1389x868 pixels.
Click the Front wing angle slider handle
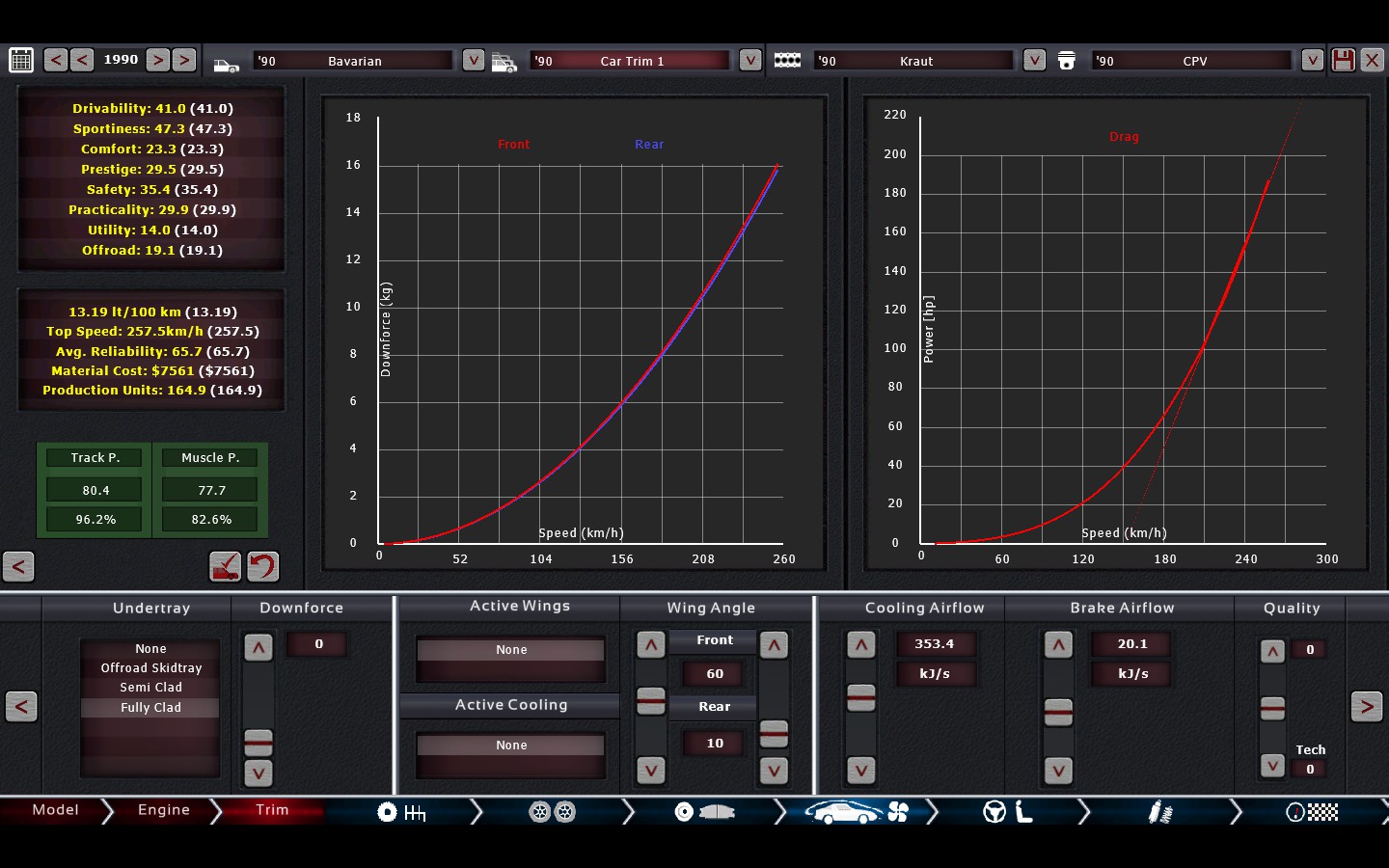pos(651,701)
